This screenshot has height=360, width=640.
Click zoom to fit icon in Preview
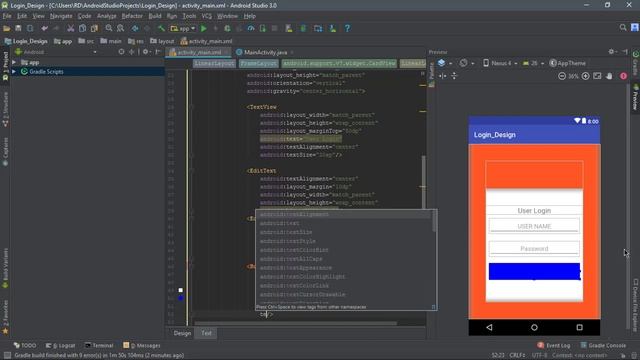click(597, 76)
